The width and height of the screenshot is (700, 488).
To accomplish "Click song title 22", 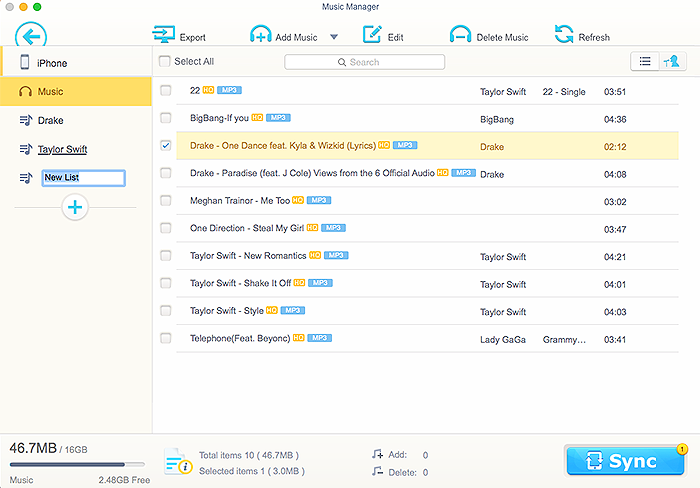I will pyautogui.click(x=195, y=91).
